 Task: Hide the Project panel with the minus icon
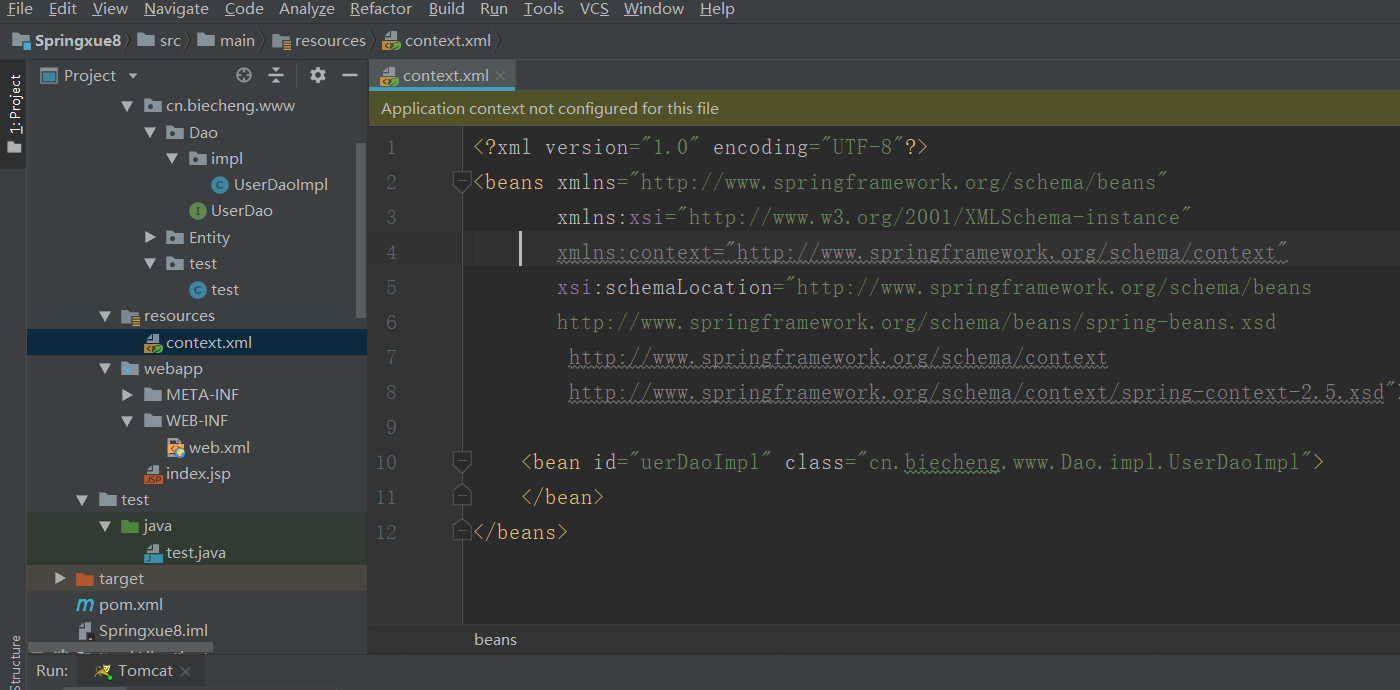350,75
